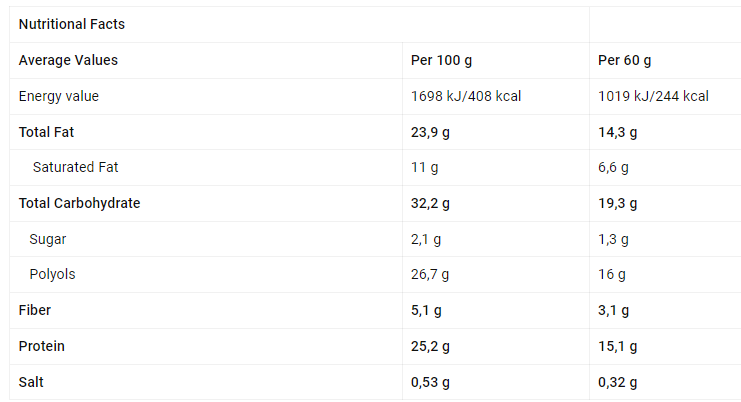Select the Fiber row label
The height and width of the screenshot is (402, 741).
point(35,310)
